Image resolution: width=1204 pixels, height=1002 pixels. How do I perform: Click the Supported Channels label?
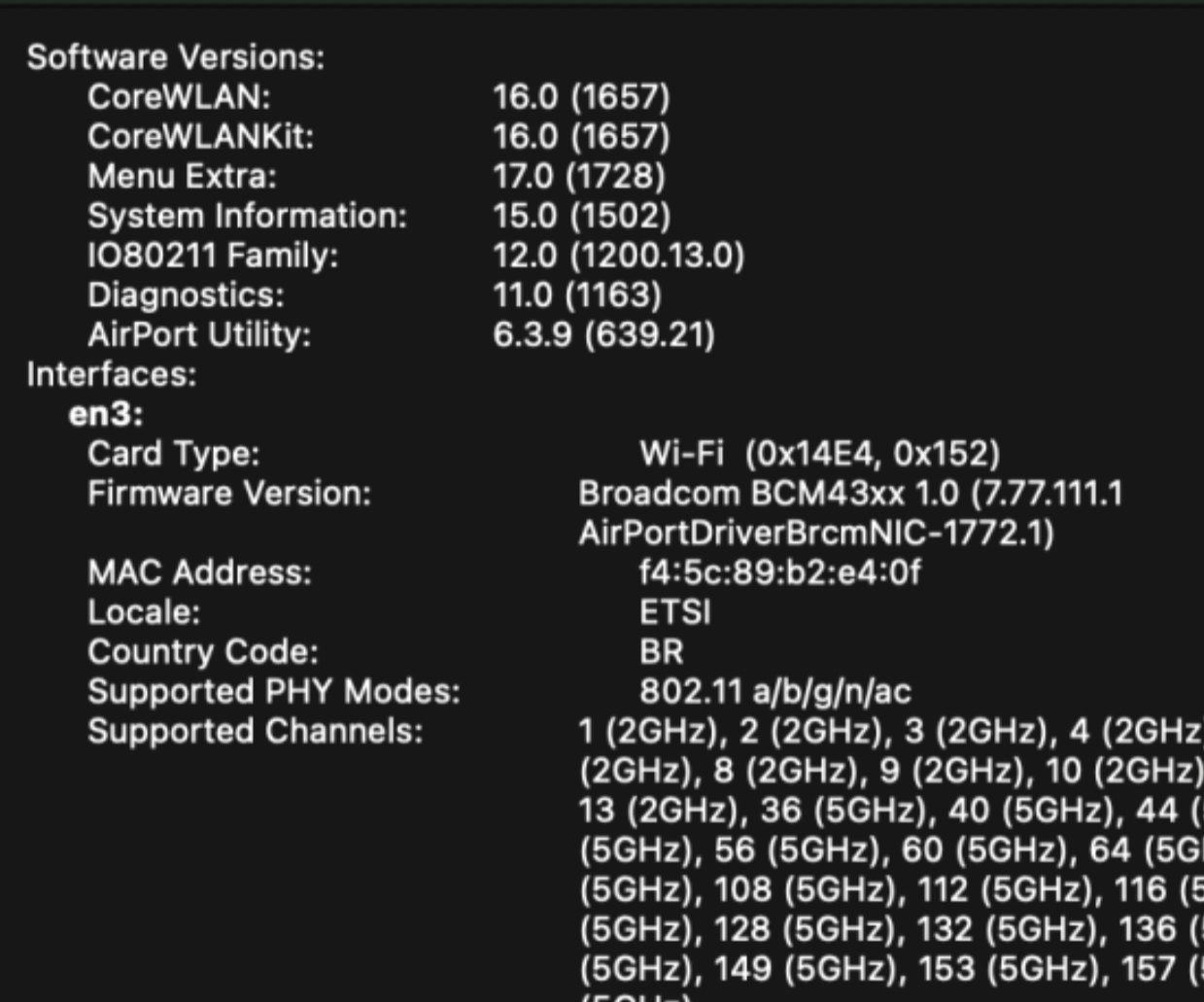pyautogui.click(x=255, y=731)
